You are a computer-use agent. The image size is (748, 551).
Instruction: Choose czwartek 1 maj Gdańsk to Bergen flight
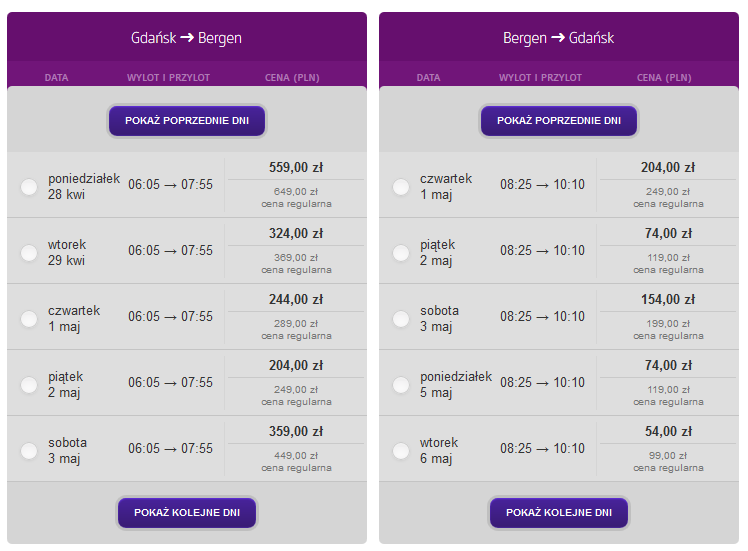coord(29,318)
